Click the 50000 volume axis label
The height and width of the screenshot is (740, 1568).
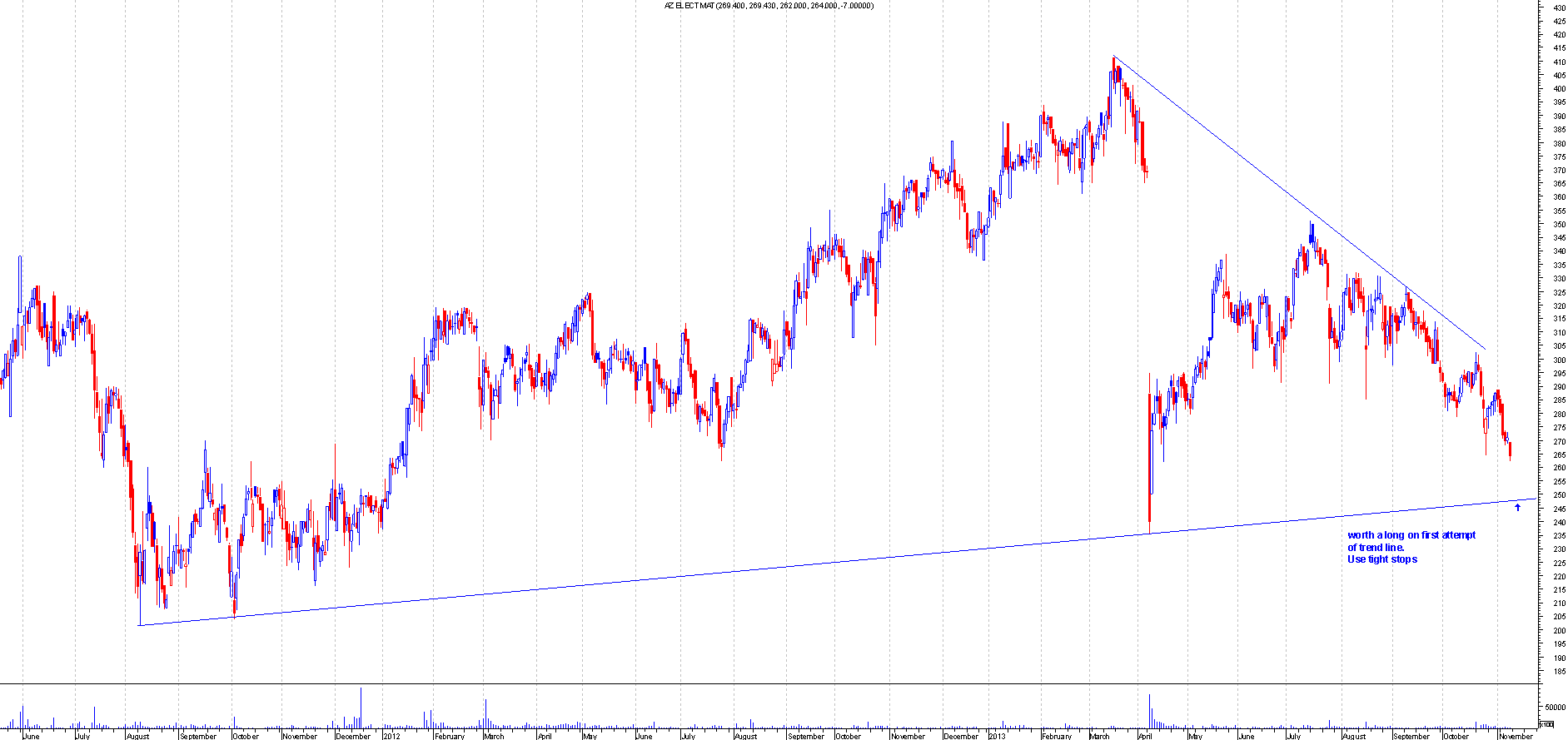click(x=1553, y=707)
